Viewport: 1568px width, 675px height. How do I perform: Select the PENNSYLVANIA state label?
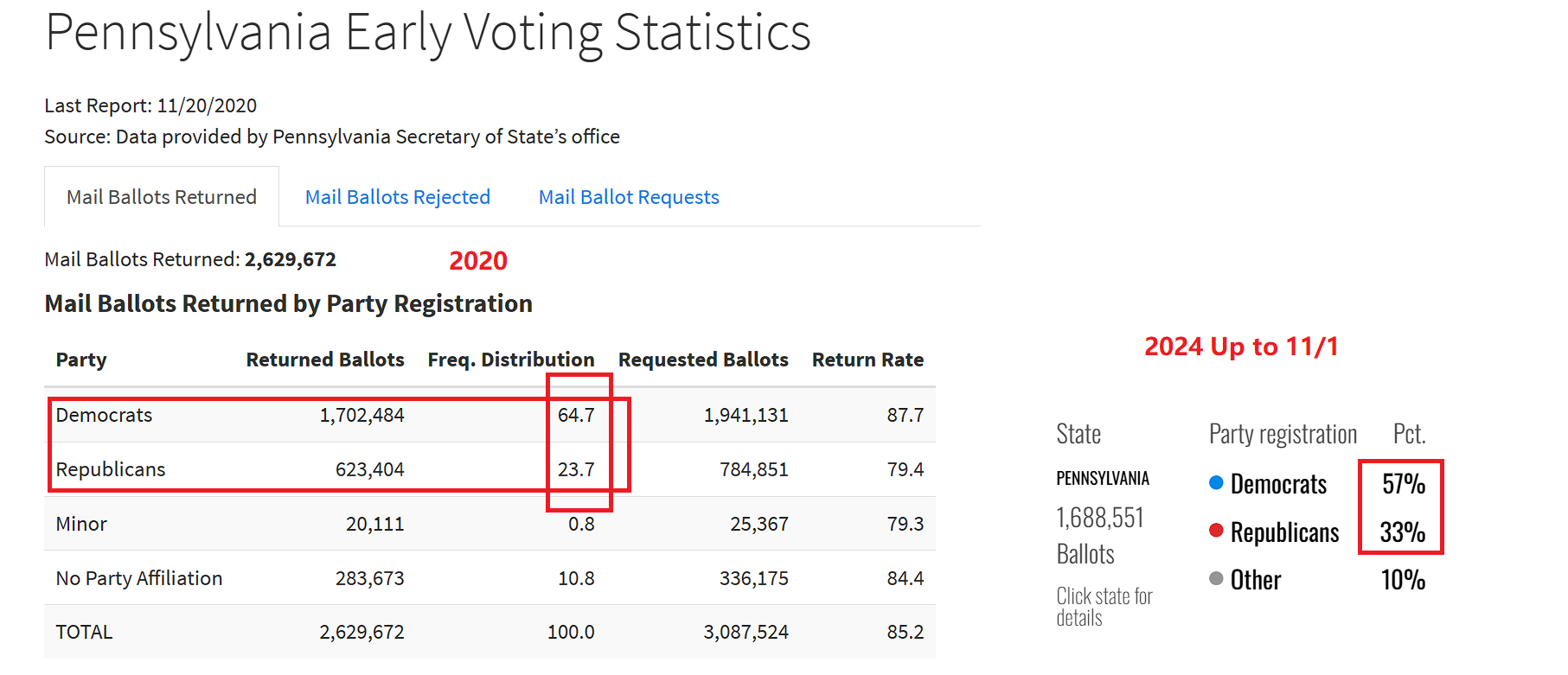tap(1103, 479)
